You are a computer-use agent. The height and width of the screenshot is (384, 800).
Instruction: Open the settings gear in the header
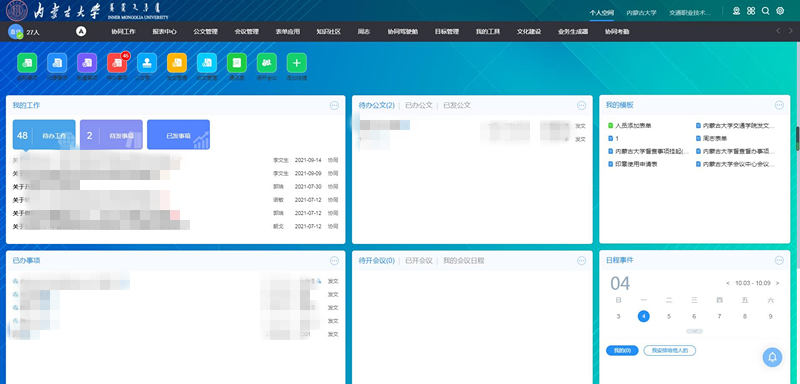pos(780,11)
